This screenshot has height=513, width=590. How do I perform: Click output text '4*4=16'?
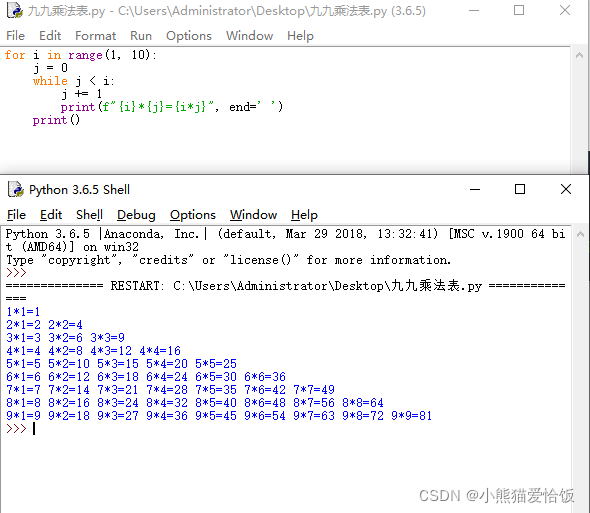(x=160, y=351)
